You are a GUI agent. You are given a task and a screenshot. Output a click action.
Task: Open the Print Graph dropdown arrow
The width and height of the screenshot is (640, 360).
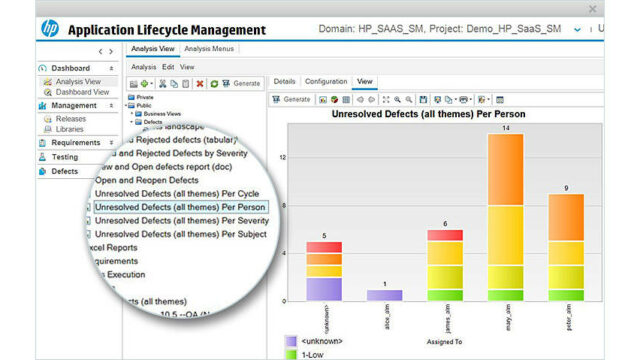tap(470, 100)
